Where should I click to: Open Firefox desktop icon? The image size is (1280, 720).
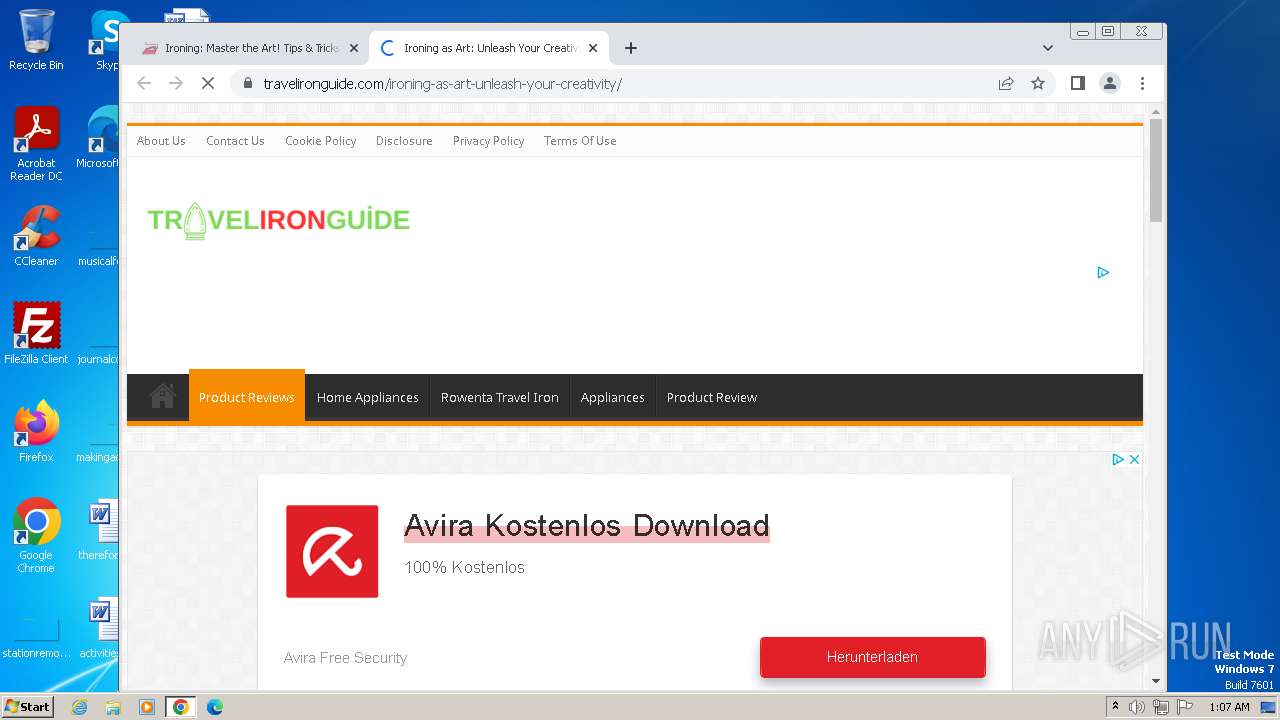click(x=36, y=432)
